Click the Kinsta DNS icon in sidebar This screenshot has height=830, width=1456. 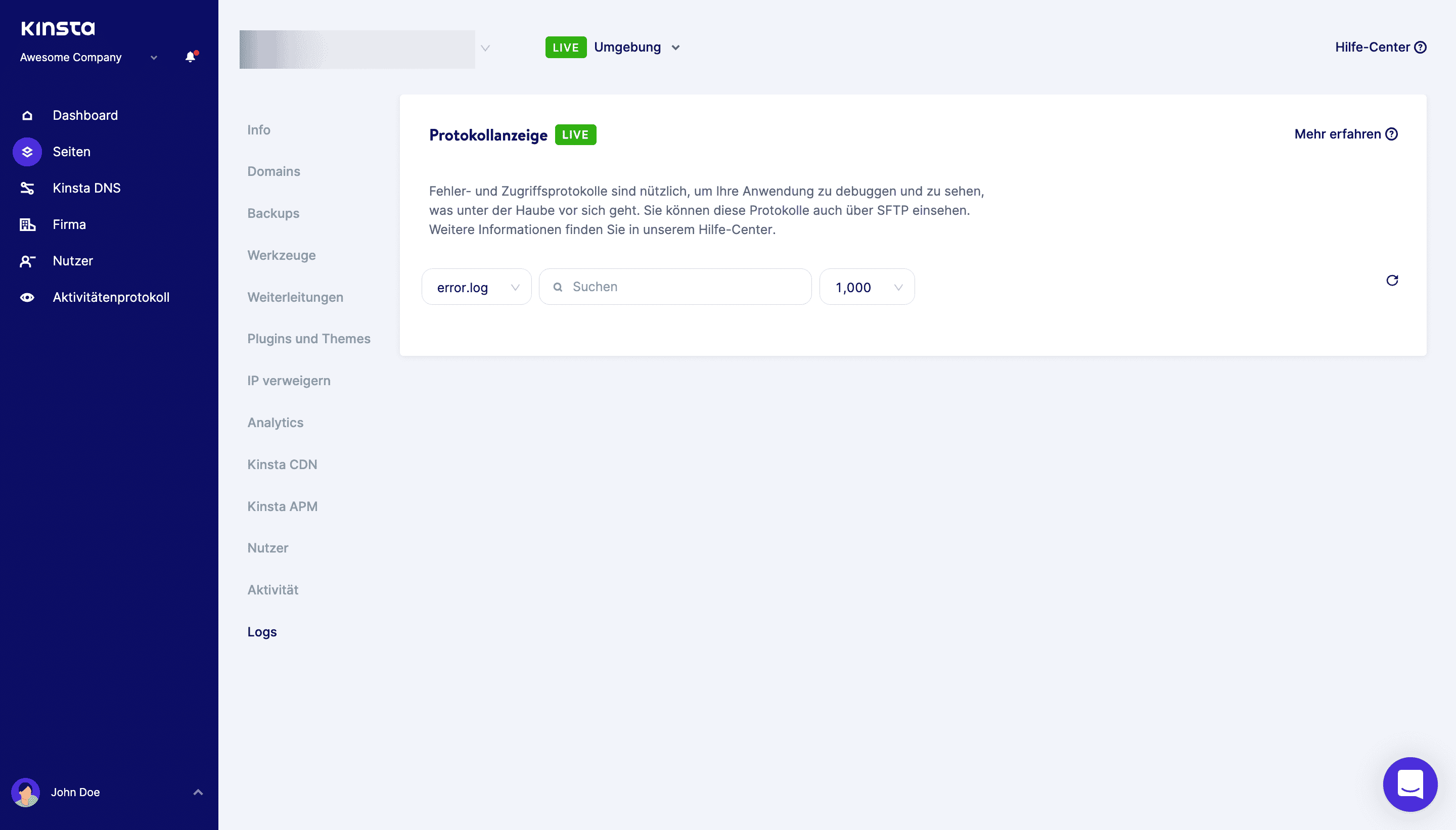[x=27, y=188]
